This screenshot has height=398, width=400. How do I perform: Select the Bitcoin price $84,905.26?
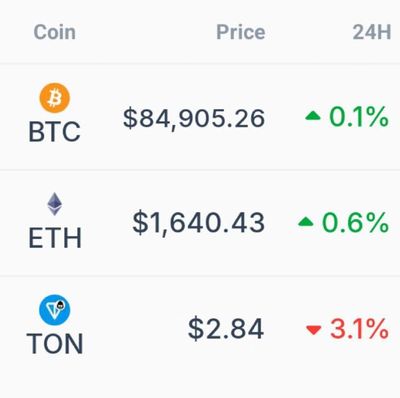[x=194, y=118]
